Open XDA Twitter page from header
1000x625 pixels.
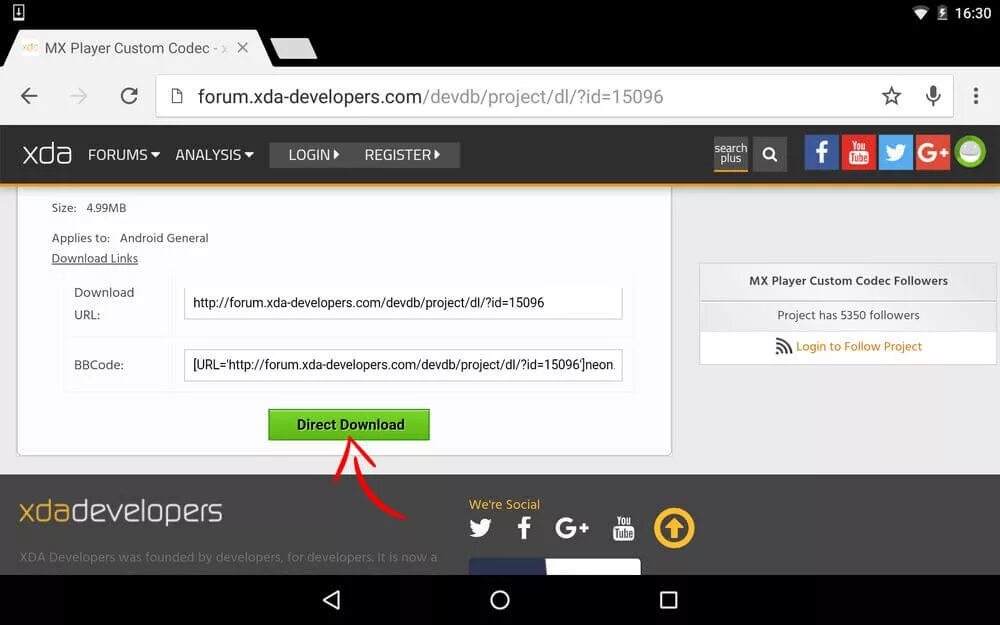[895, 152]
